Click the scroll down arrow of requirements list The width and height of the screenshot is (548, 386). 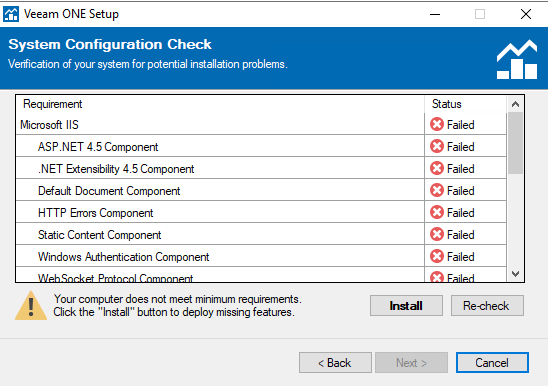[x=515, y=273]
